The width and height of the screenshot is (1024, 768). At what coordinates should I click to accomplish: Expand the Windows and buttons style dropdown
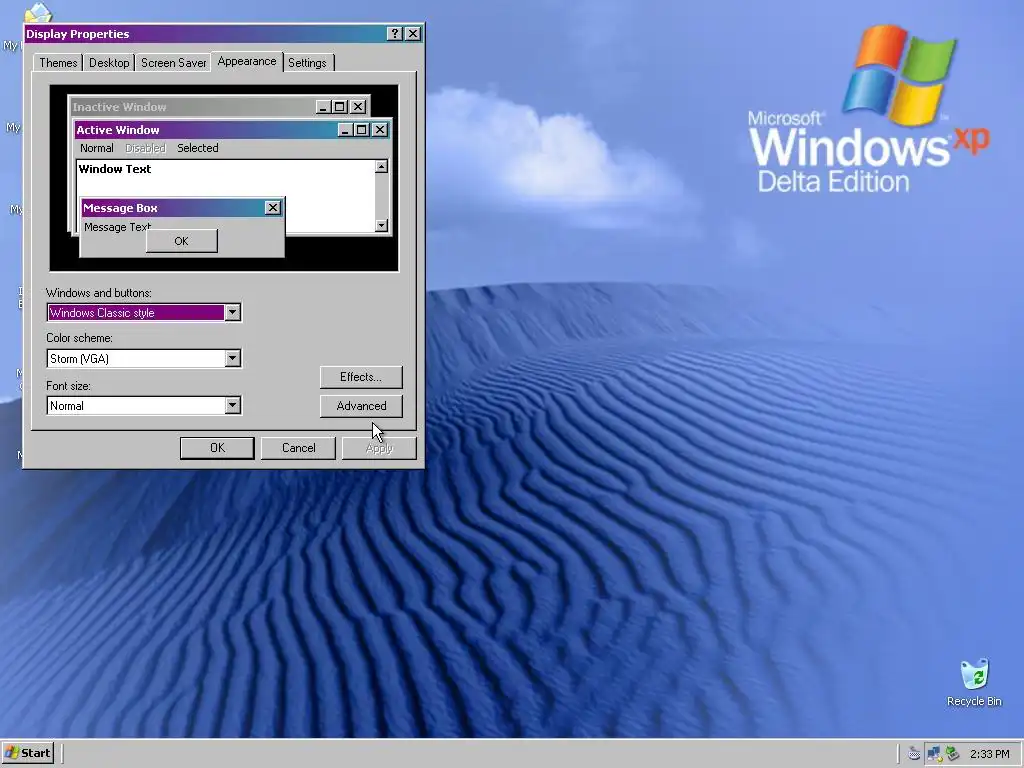[x=232, y=313]
